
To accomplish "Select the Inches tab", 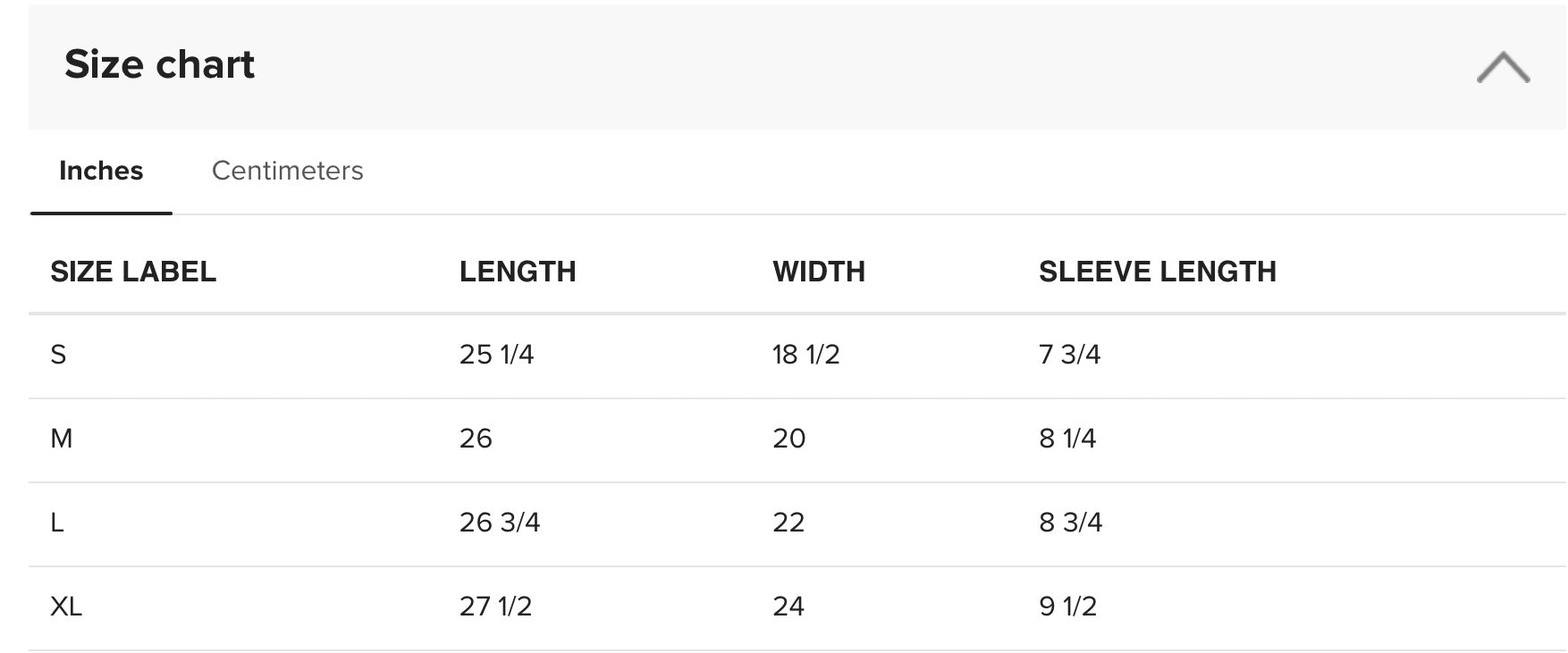I will [101, 171].
